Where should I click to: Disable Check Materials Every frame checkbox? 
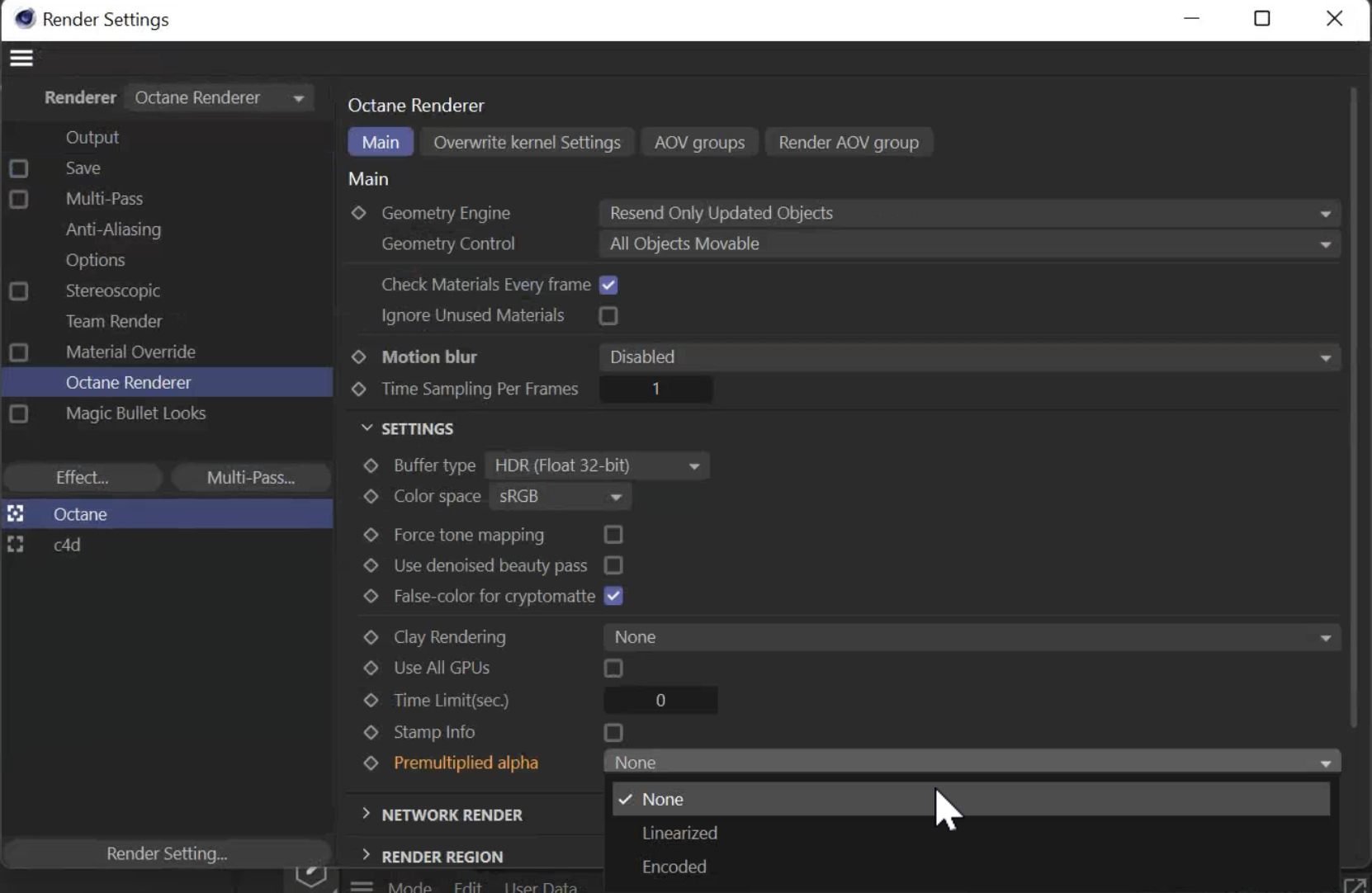click(x=608, y=286)
